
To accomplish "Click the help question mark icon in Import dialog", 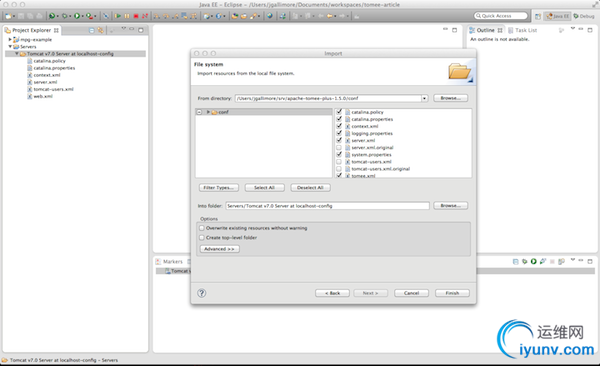I will point(202,293).
